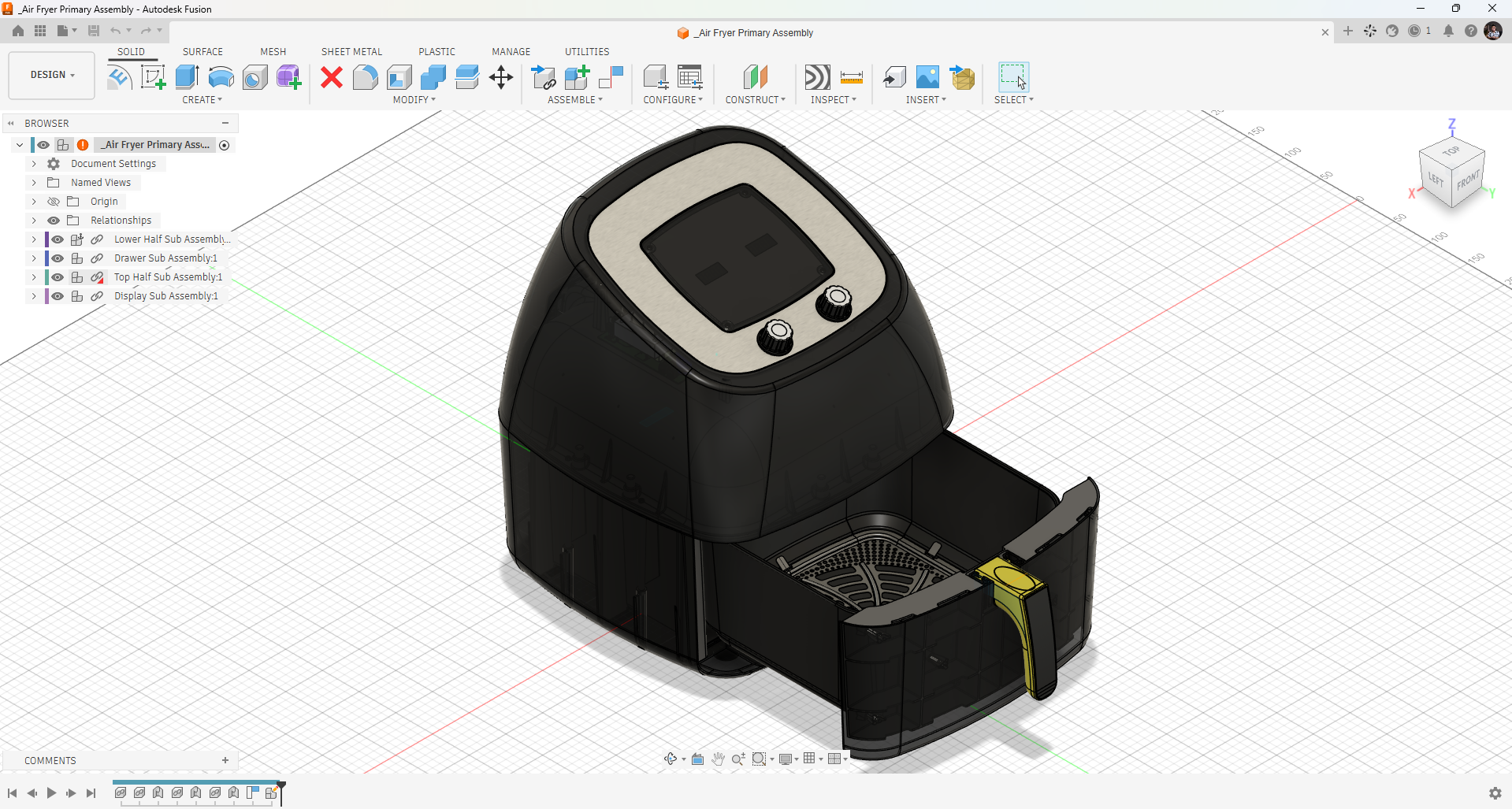
Task: Open the notifications bell
Action: 1448,31
